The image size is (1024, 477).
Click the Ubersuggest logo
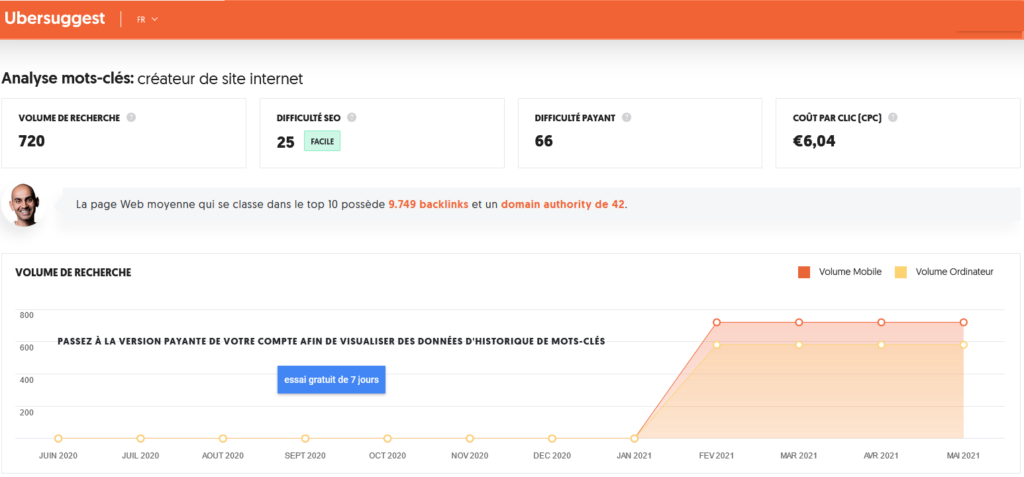click(54, 18)
